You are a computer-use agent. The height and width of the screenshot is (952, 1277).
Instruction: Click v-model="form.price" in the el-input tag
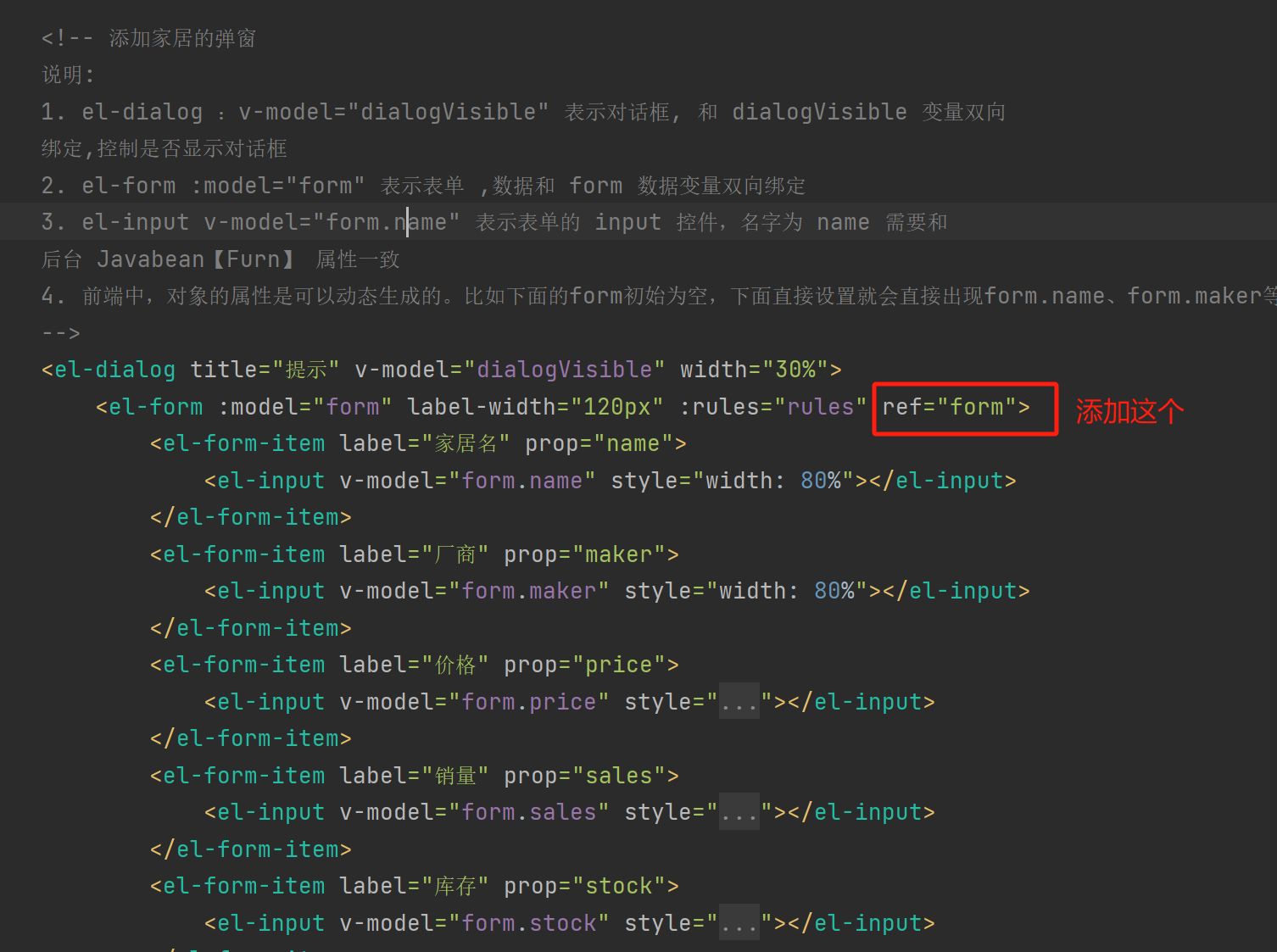[475, 702]
